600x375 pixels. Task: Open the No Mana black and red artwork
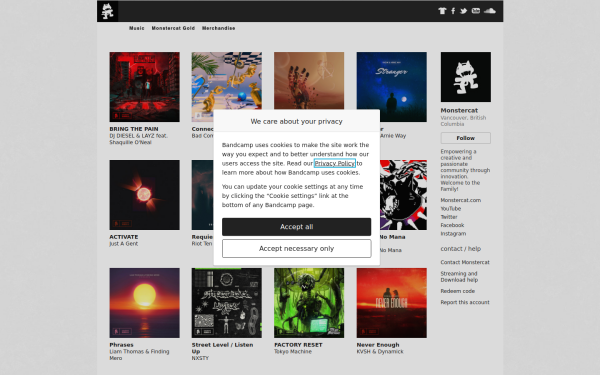click(403, 195)
